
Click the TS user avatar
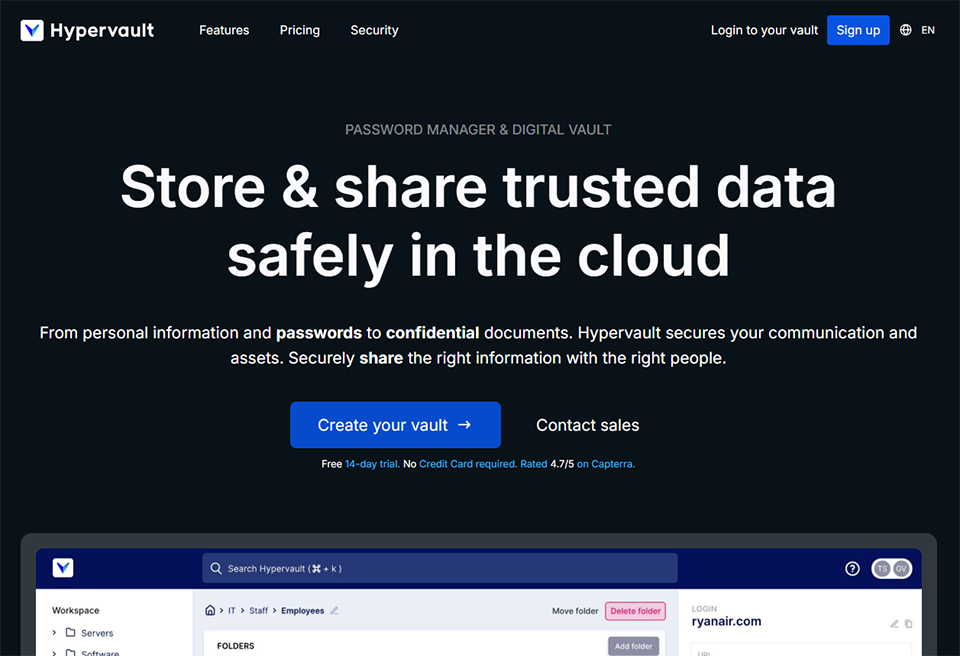click(882, 568)
